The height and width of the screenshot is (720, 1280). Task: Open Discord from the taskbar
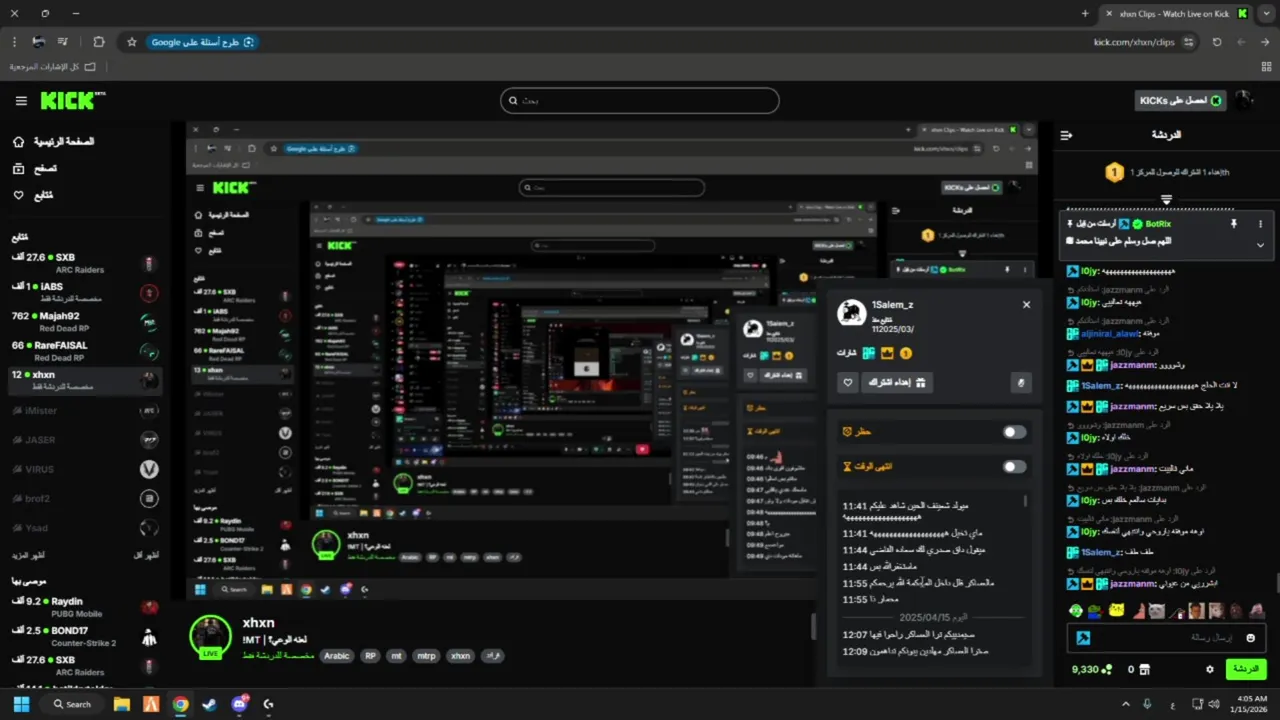(x=239, y=704)
